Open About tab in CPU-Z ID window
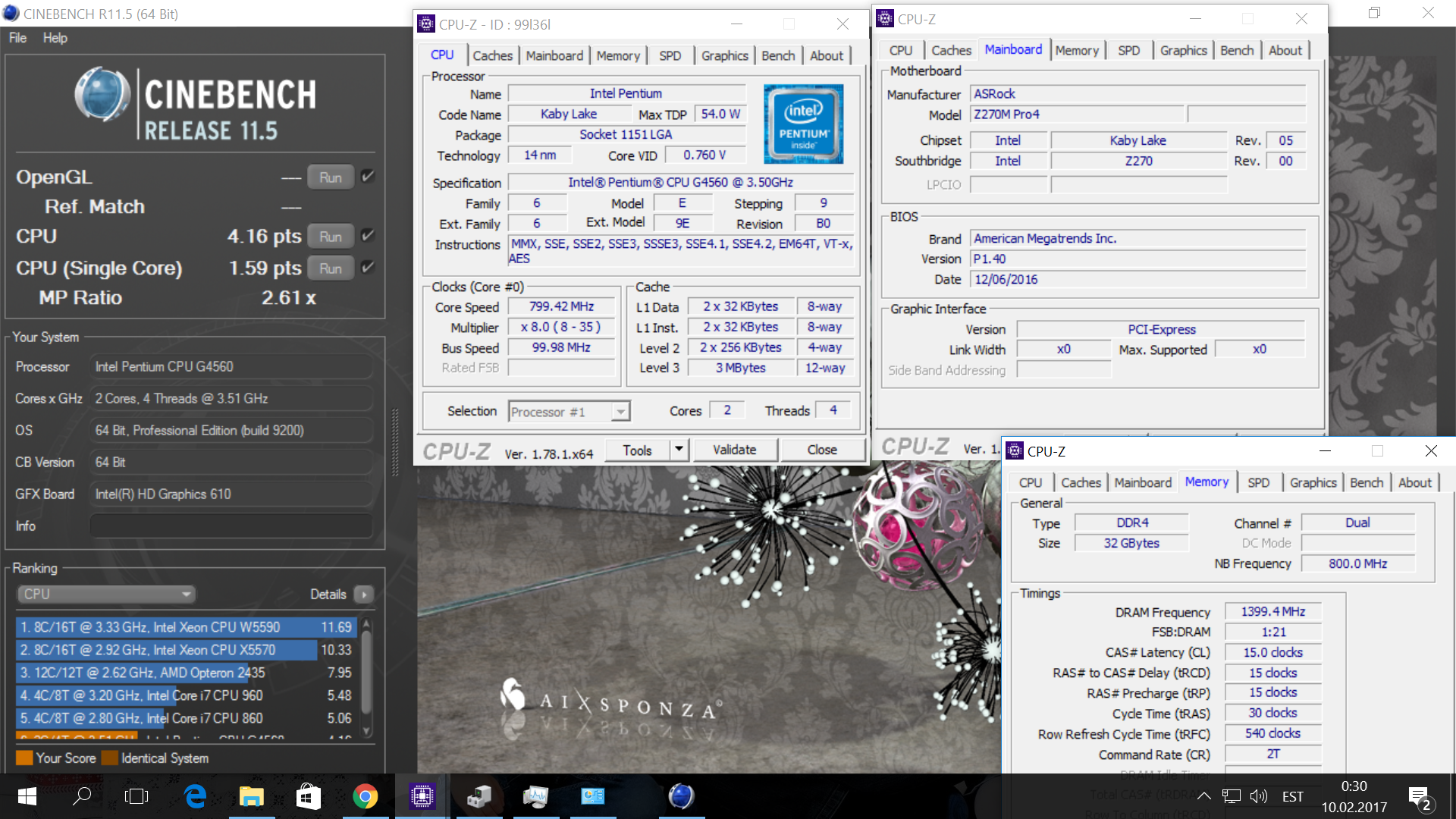Screen dimensions: 1456x819 tap(826, 55)
